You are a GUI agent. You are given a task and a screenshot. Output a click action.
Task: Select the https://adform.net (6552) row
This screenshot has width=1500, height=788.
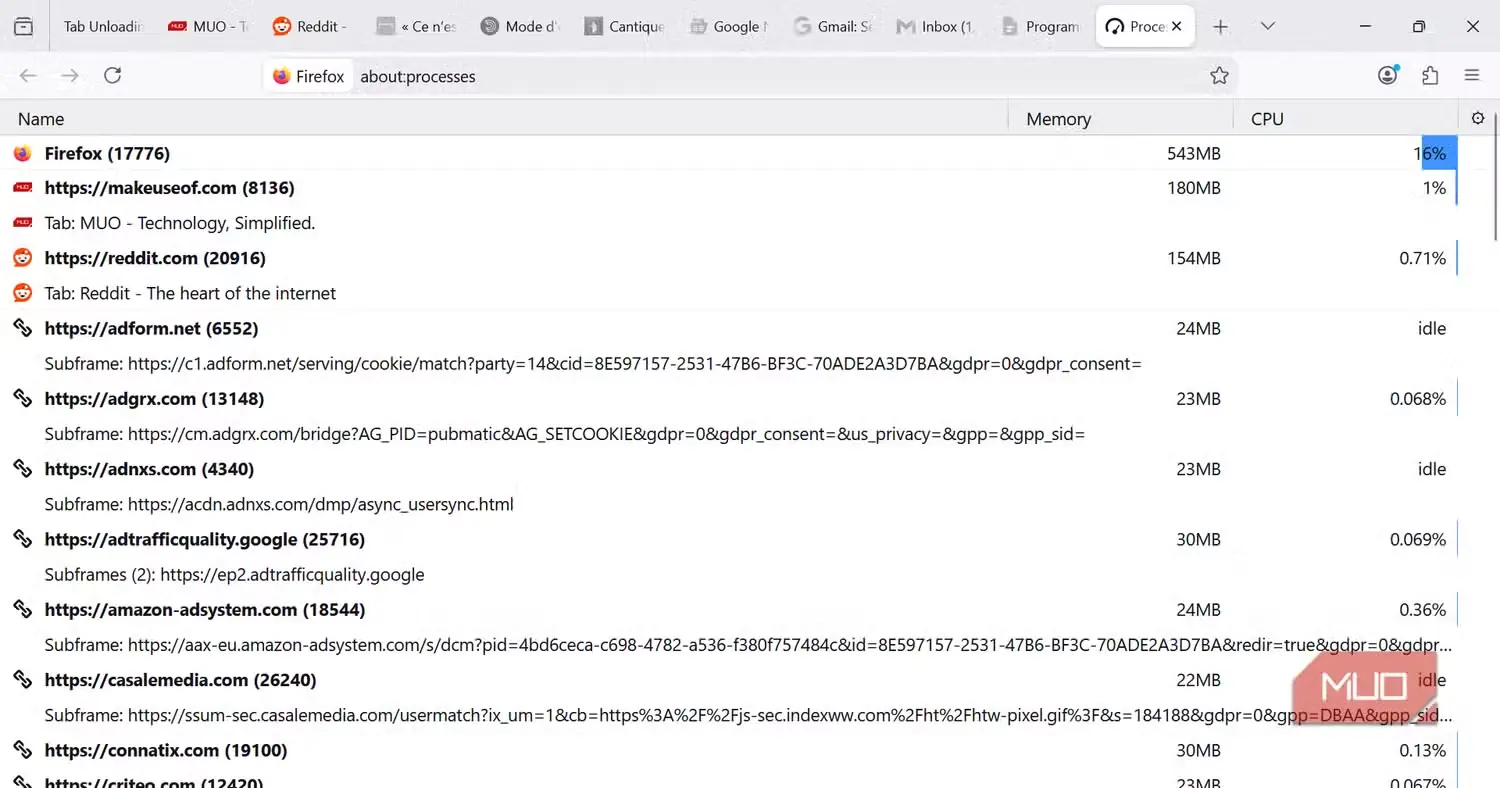click(x=729, y=328)
